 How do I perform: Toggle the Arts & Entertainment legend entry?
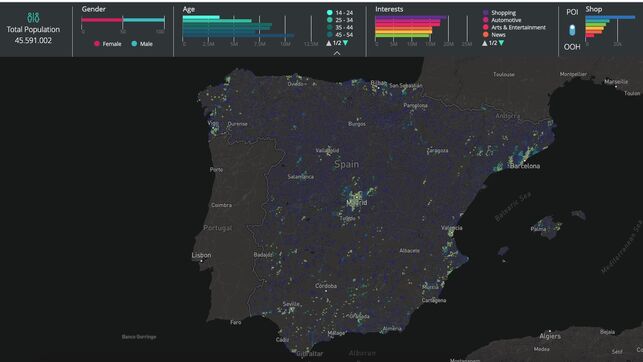[x=514, y=27]
